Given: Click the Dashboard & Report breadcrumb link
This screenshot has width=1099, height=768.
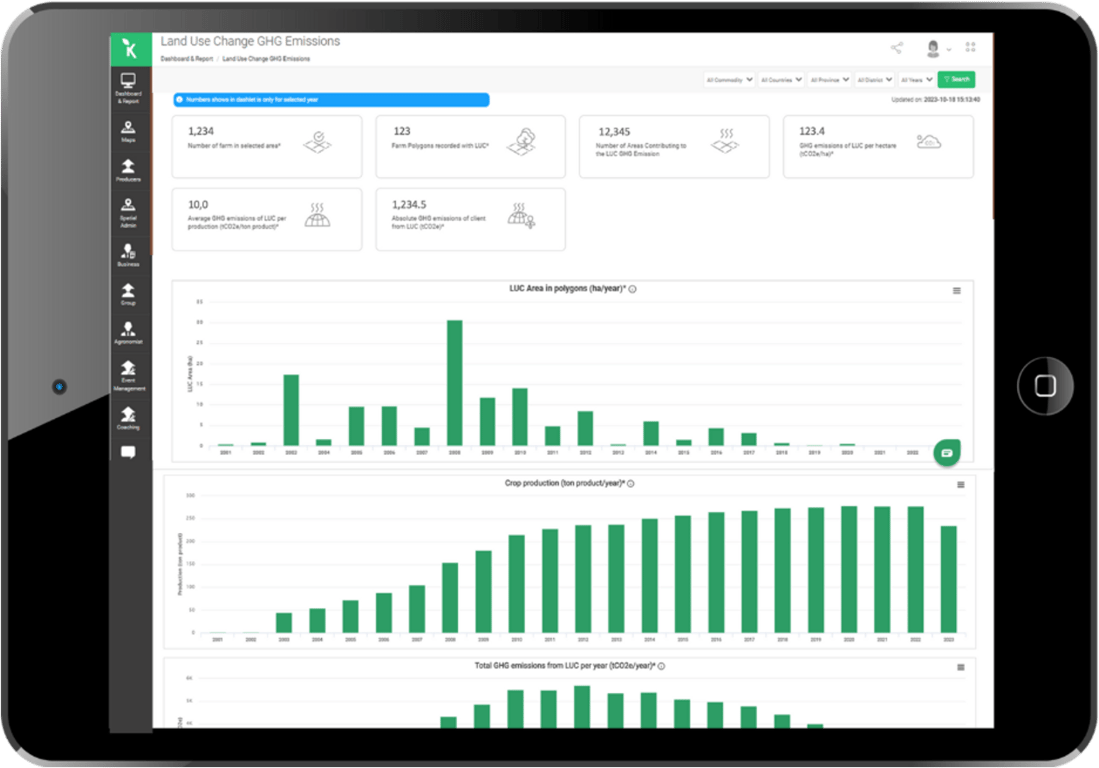Looking at the screenshot, I should (186, 59).
